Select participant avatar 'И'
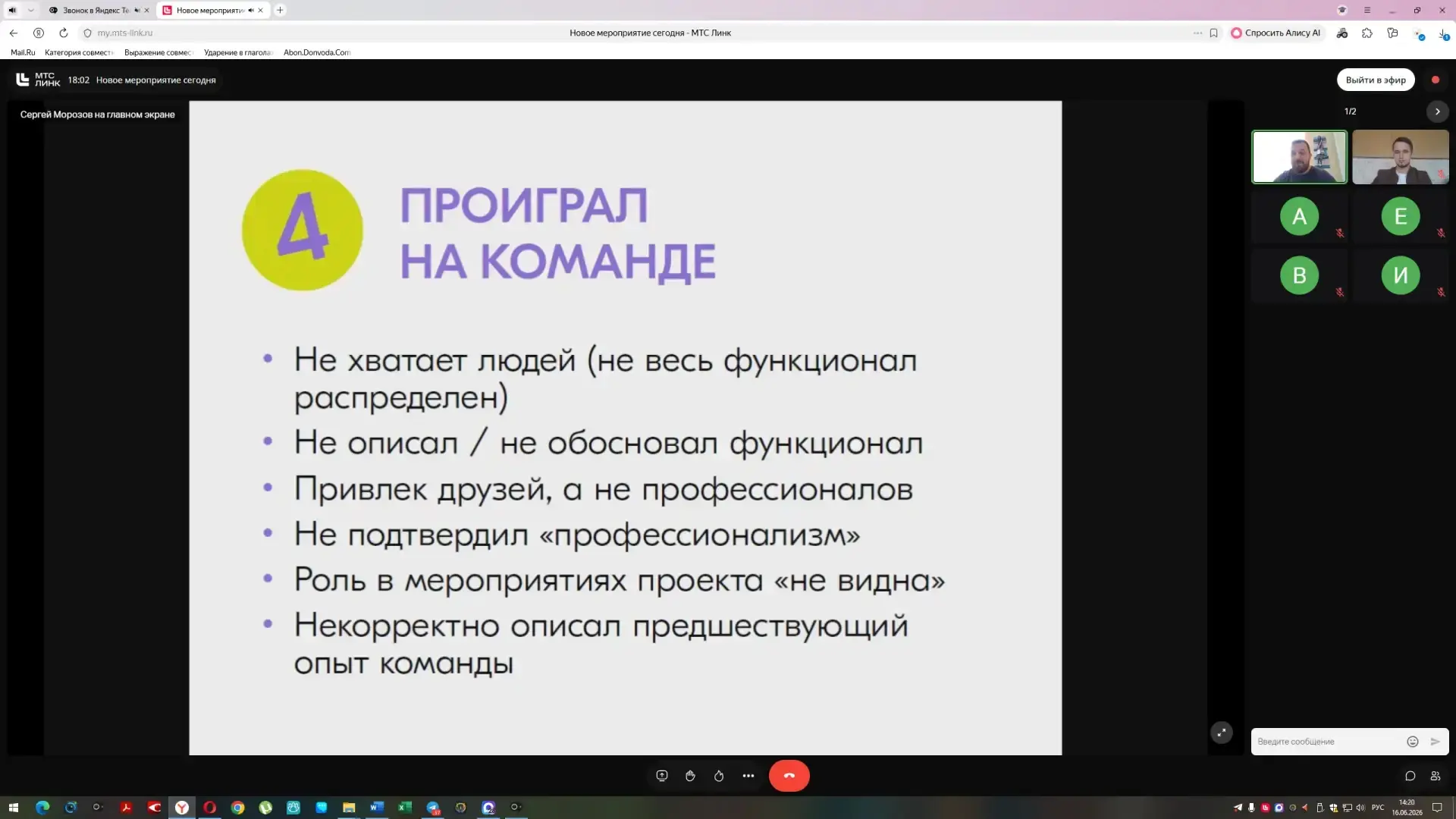Screen dimensions: 1456x819 click(x=1400, y=275)
